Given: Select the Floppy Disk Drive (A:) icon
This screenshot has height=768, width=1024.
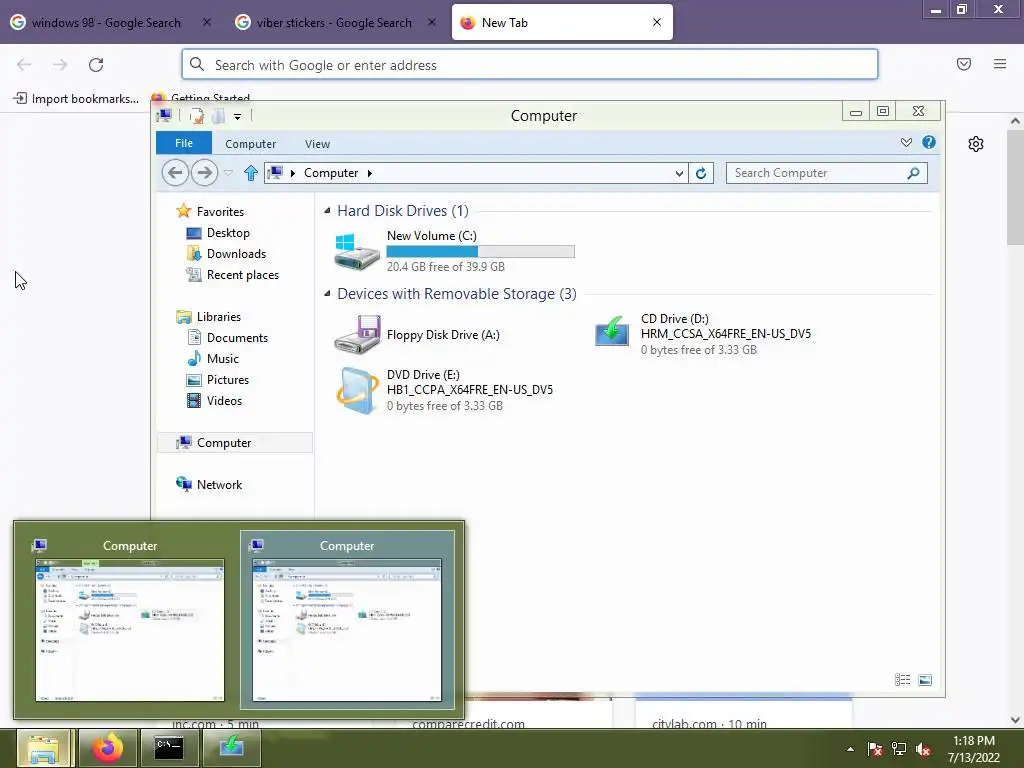Looking at the screenshot, I should tap(357, 334).
